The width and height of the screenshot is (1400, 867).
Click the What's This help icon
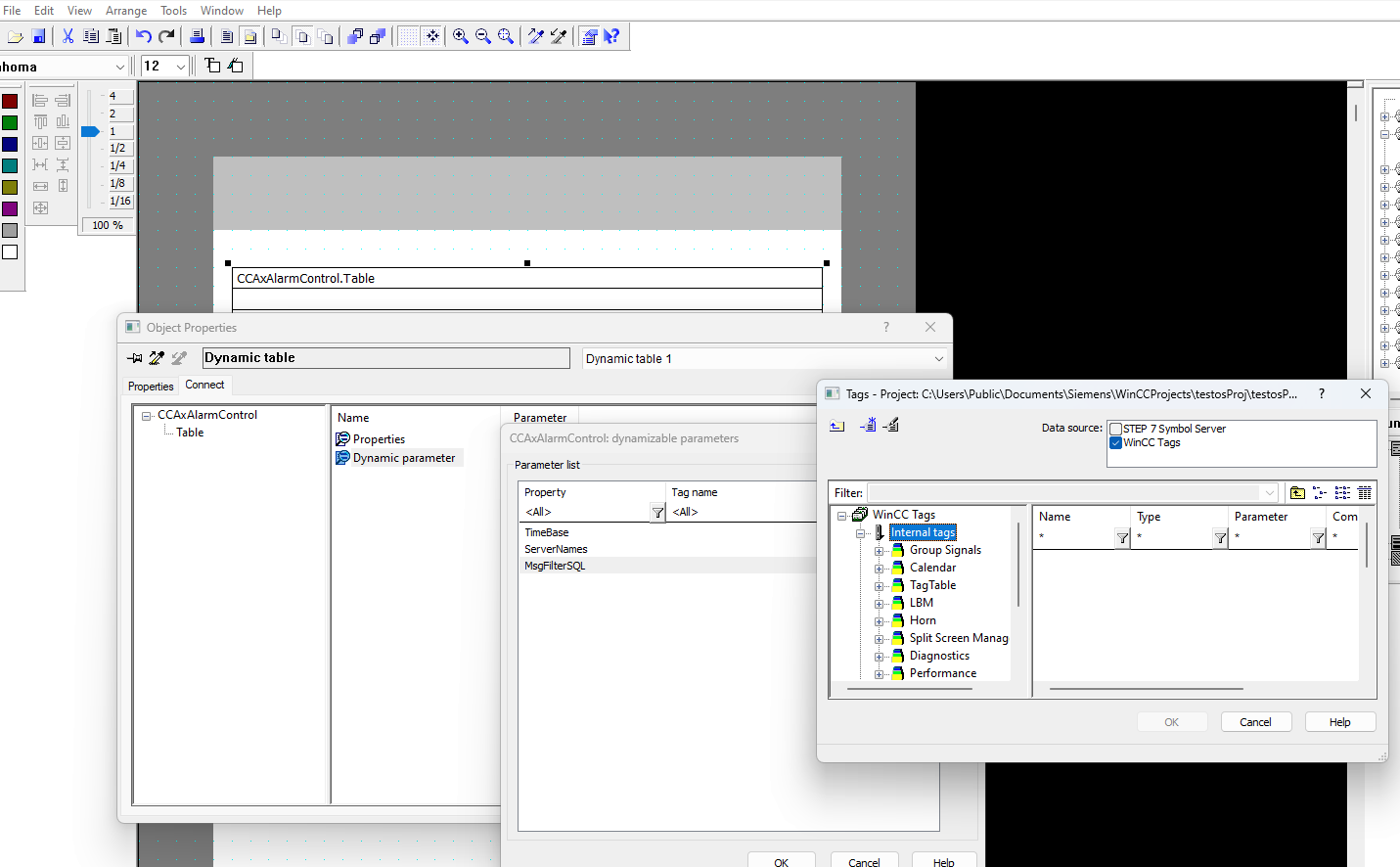click(x=611, y=36)
